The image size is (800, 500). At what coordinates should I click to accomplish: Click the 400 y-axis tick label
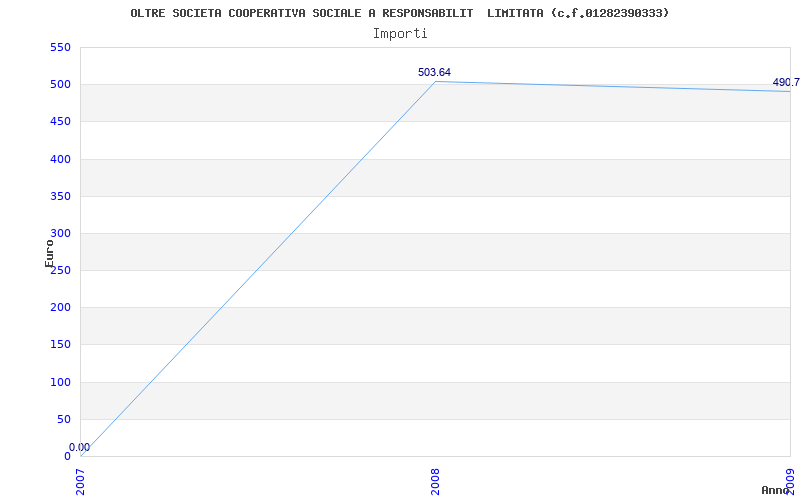click(x=60, y=159)
